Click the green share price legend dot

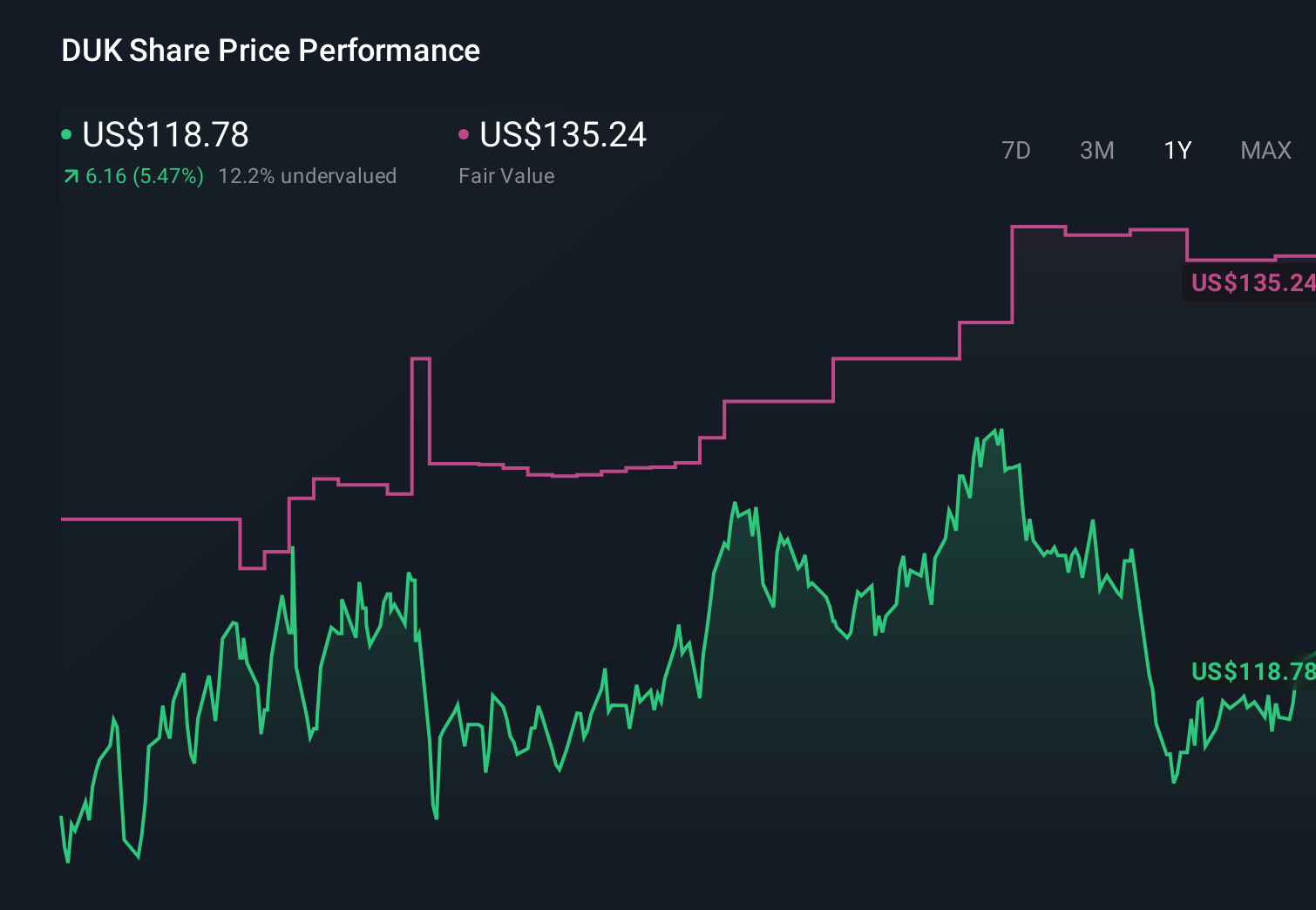coord(66,133)
